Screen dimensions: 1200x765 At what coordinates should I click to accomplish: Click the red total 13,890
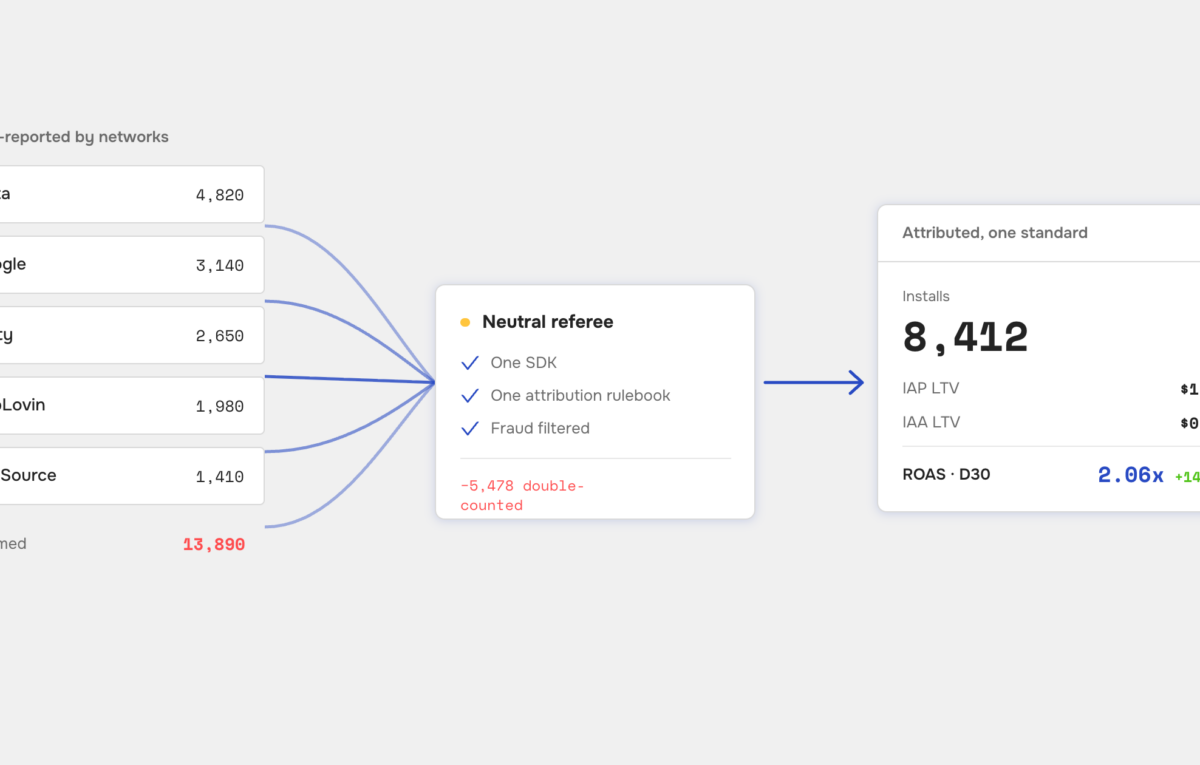[214, 545]
